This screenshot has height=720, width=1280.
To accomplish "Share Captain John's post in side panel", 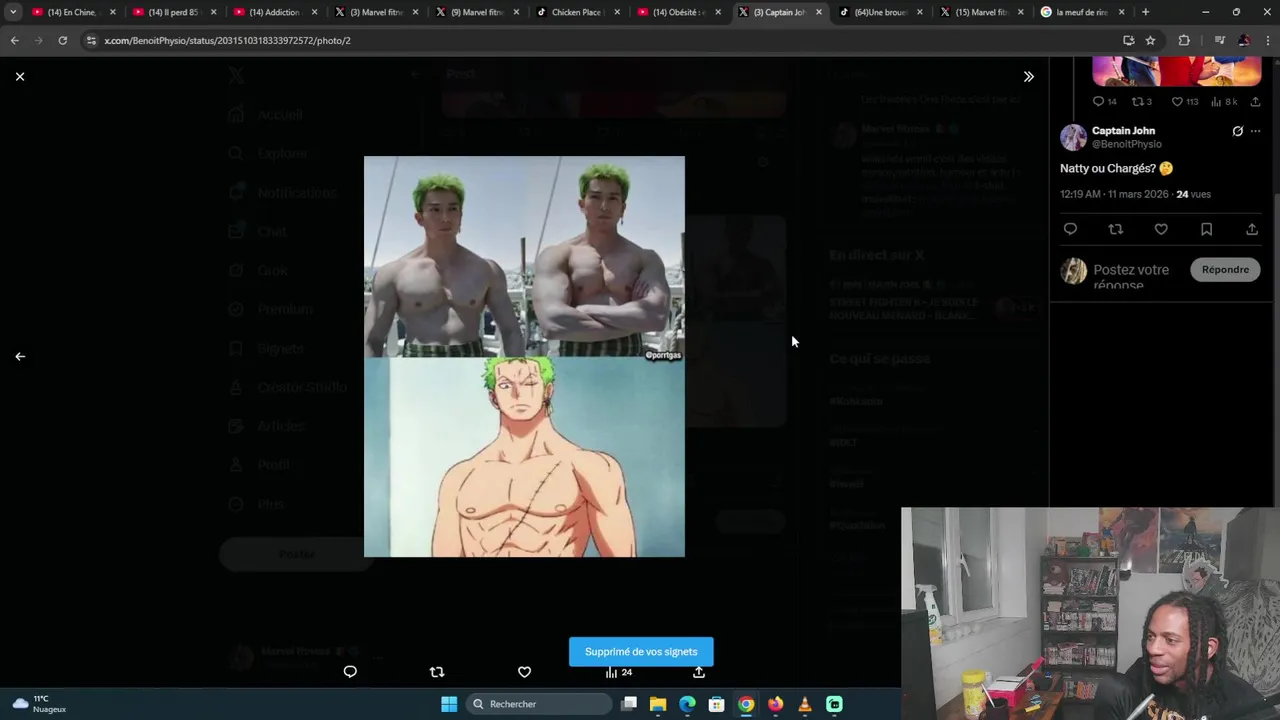I will click(x=1251, y=229).
